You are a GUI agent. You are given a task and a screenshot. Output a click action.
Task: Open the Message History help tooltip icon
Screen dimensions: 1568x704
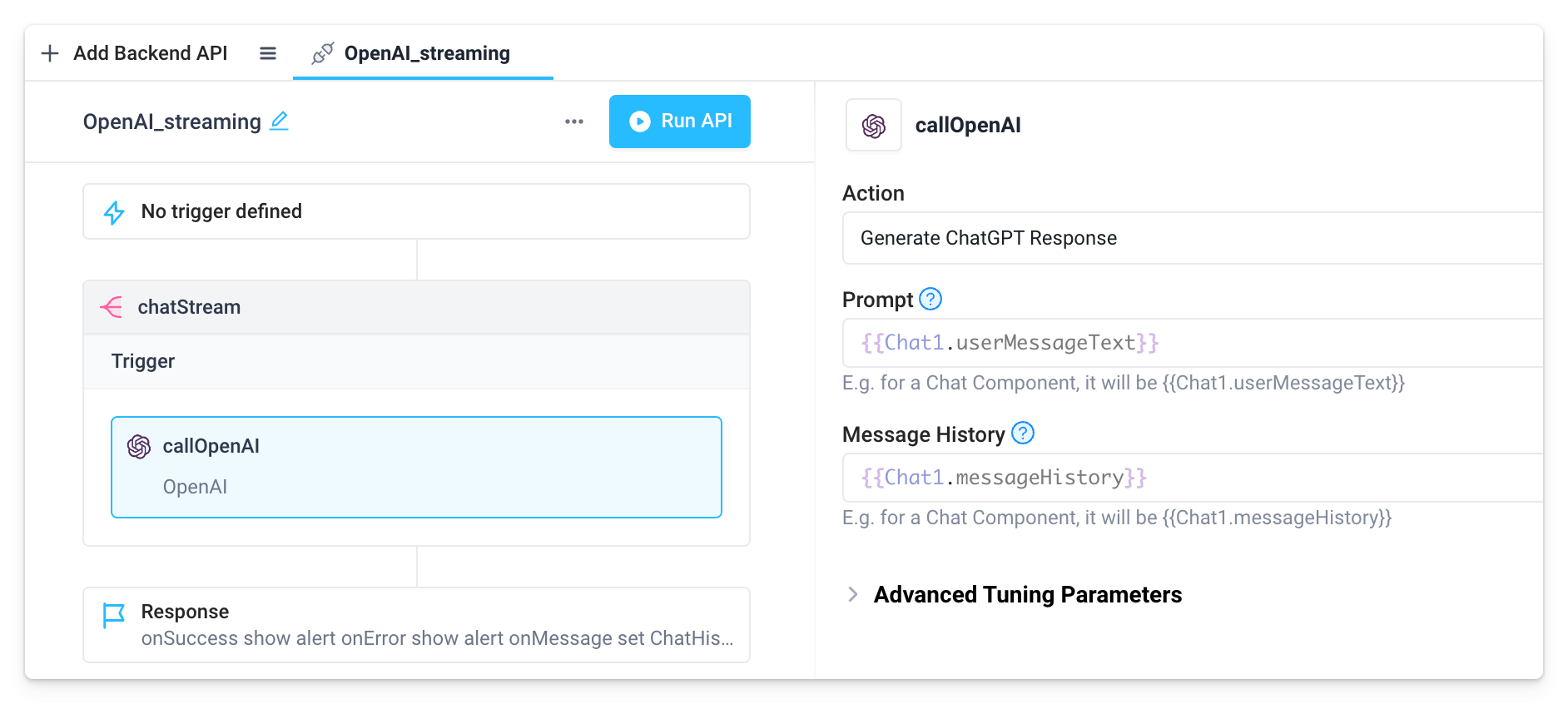[1023, 433]
